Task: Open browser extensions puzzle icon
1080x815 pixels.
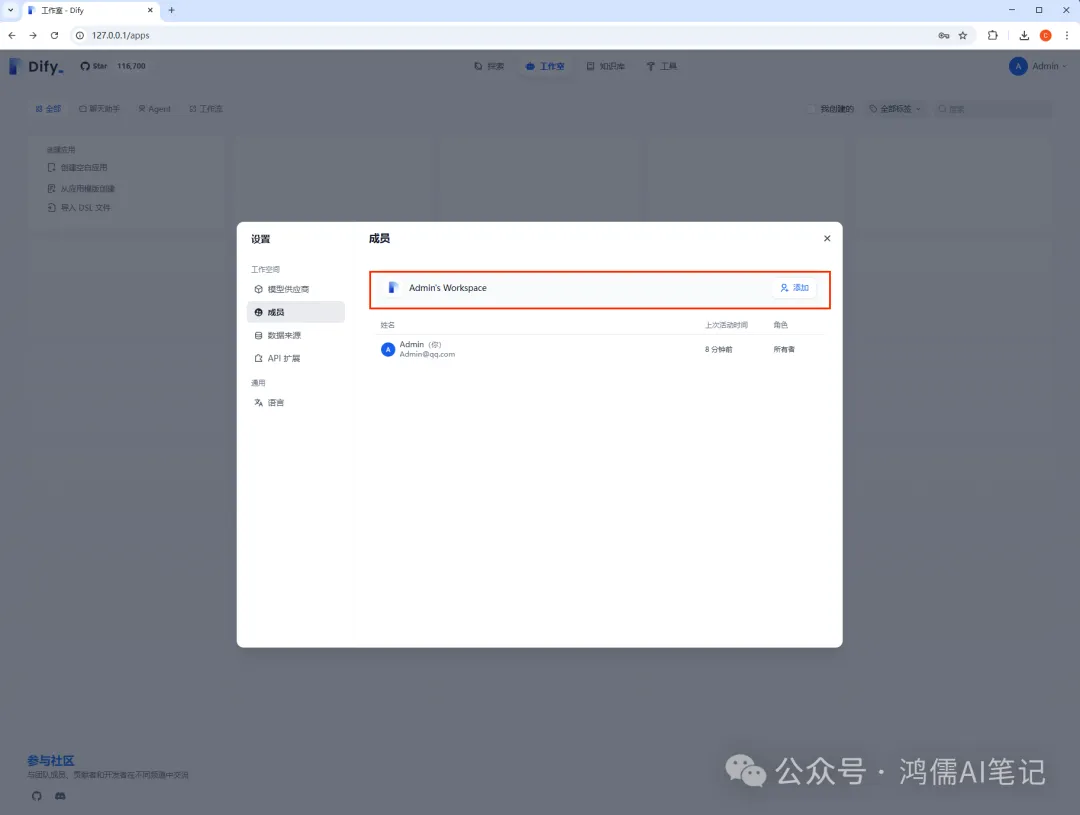Action: pos(993,35)
